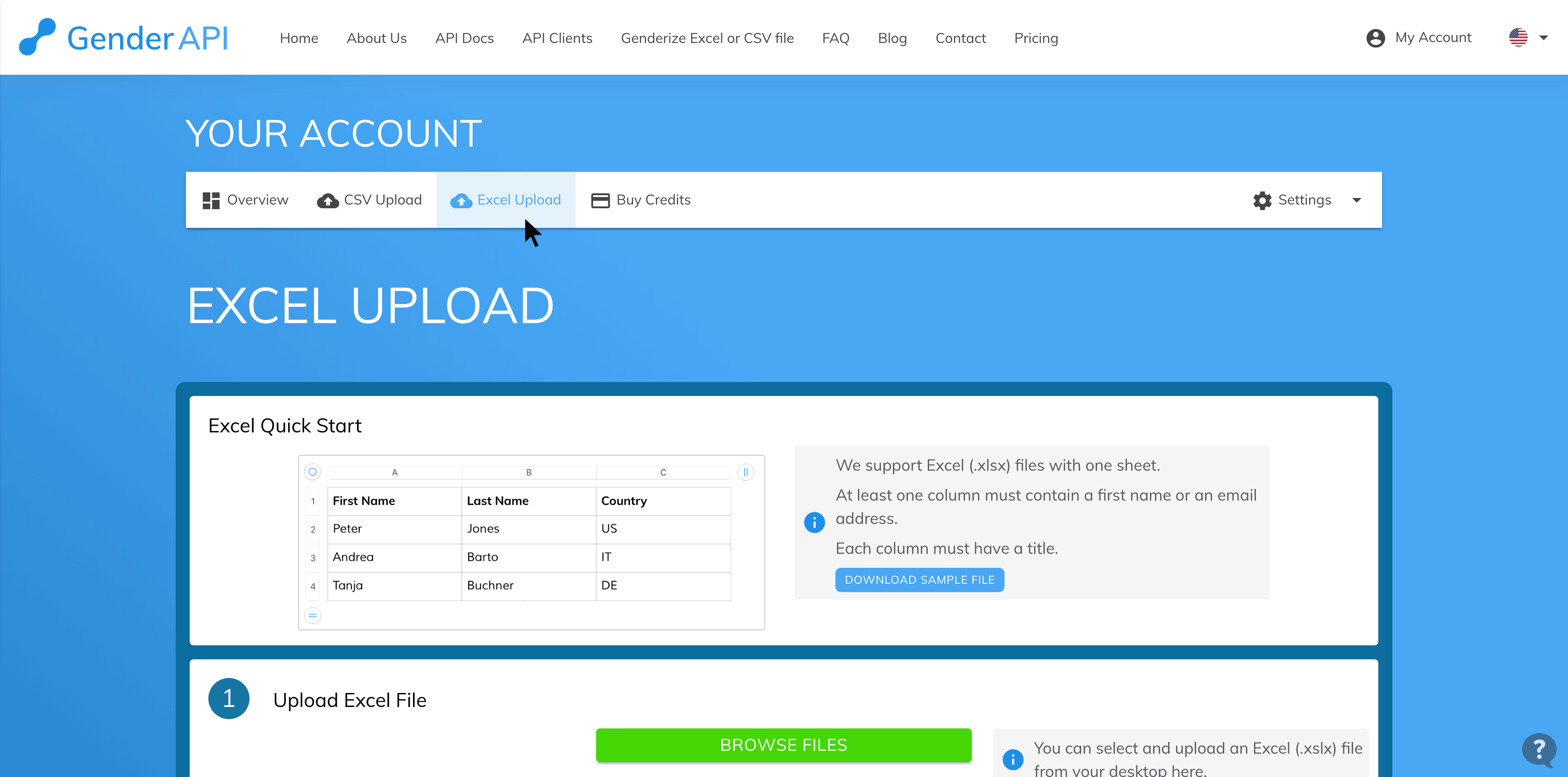Image resolution: width=1568 pixels, height=777 pixels.
Task: Click the spreadsheet add-row handle icon
Action: (x=312, y=615)
